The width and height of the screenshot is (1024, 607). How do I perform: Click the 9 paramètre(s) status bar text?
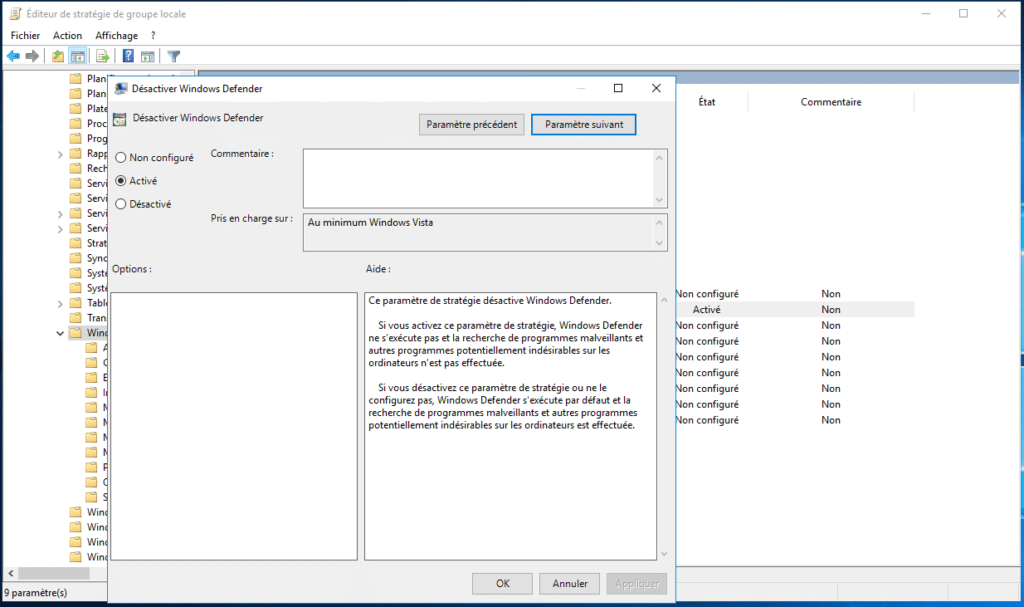[x=37, y=593]
